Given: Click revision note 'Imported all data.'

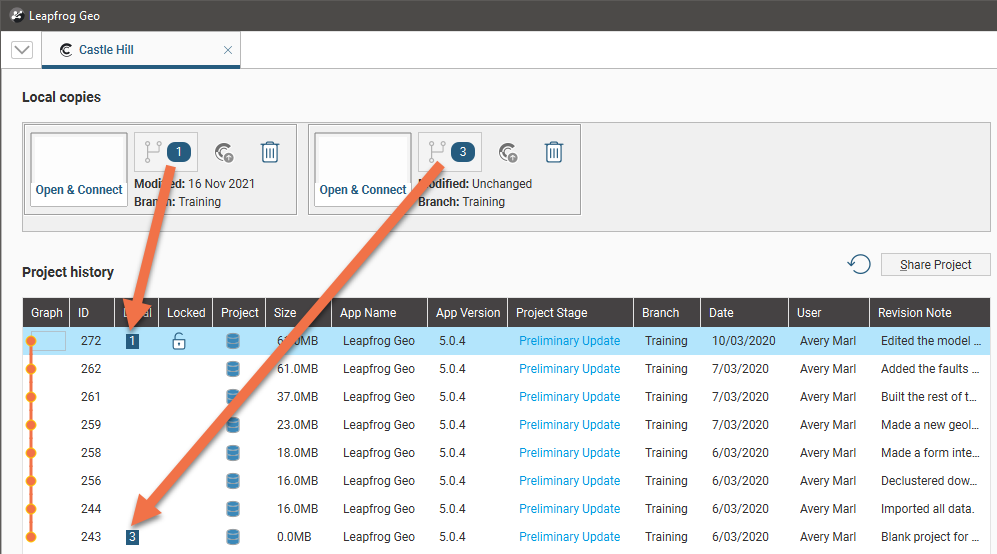Looking at the screenshot, I should (x=927, y=509).
